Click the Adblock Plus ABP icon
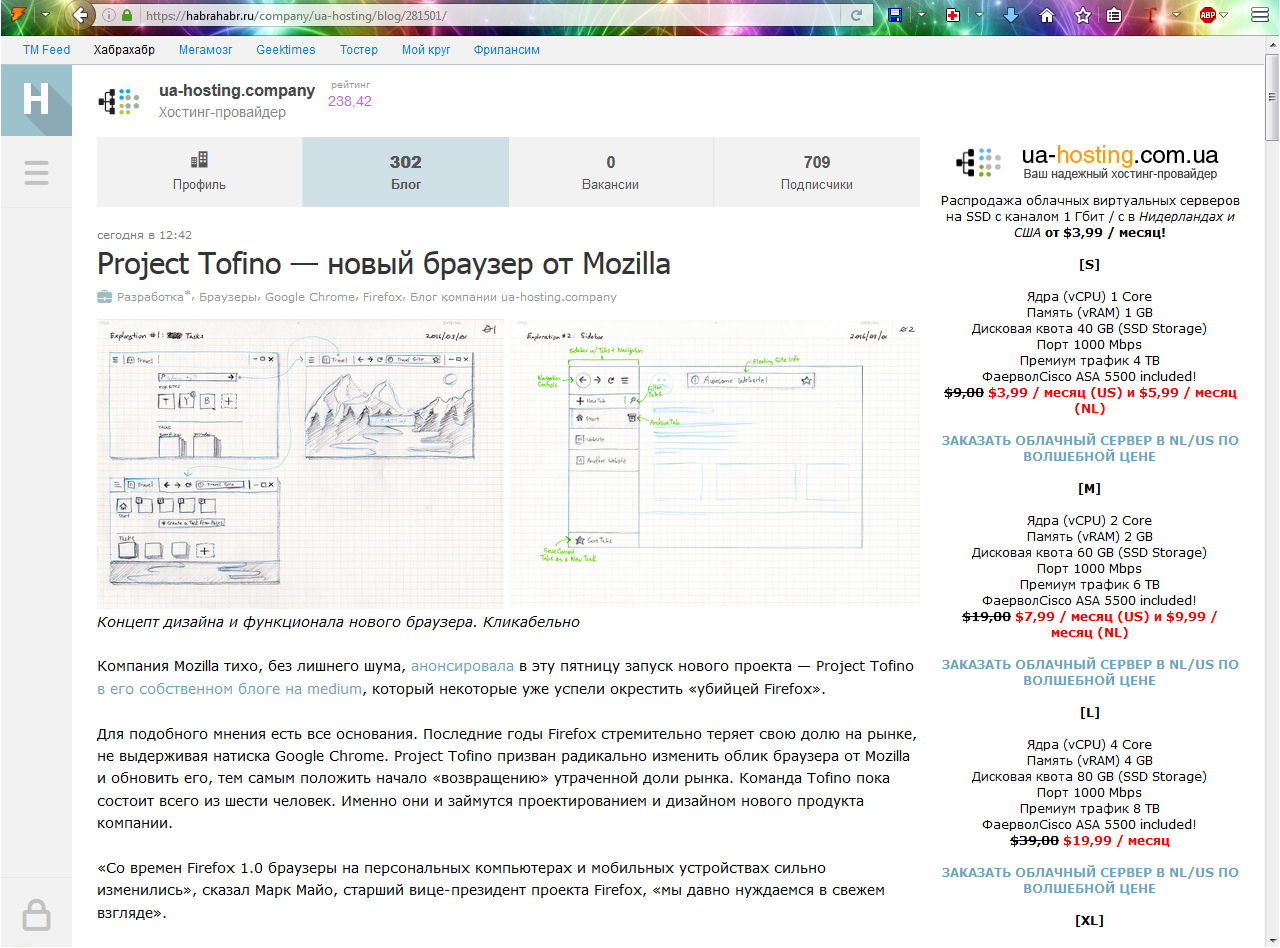The image size is (1280, 948). point(1208,16)
